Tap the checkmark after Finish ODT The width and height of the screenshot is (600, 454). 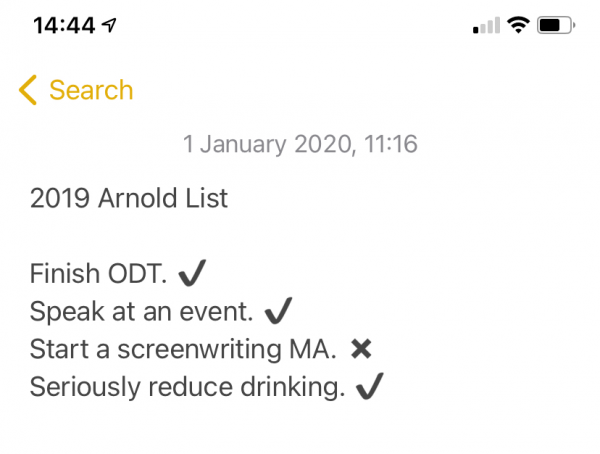point(192,273)
